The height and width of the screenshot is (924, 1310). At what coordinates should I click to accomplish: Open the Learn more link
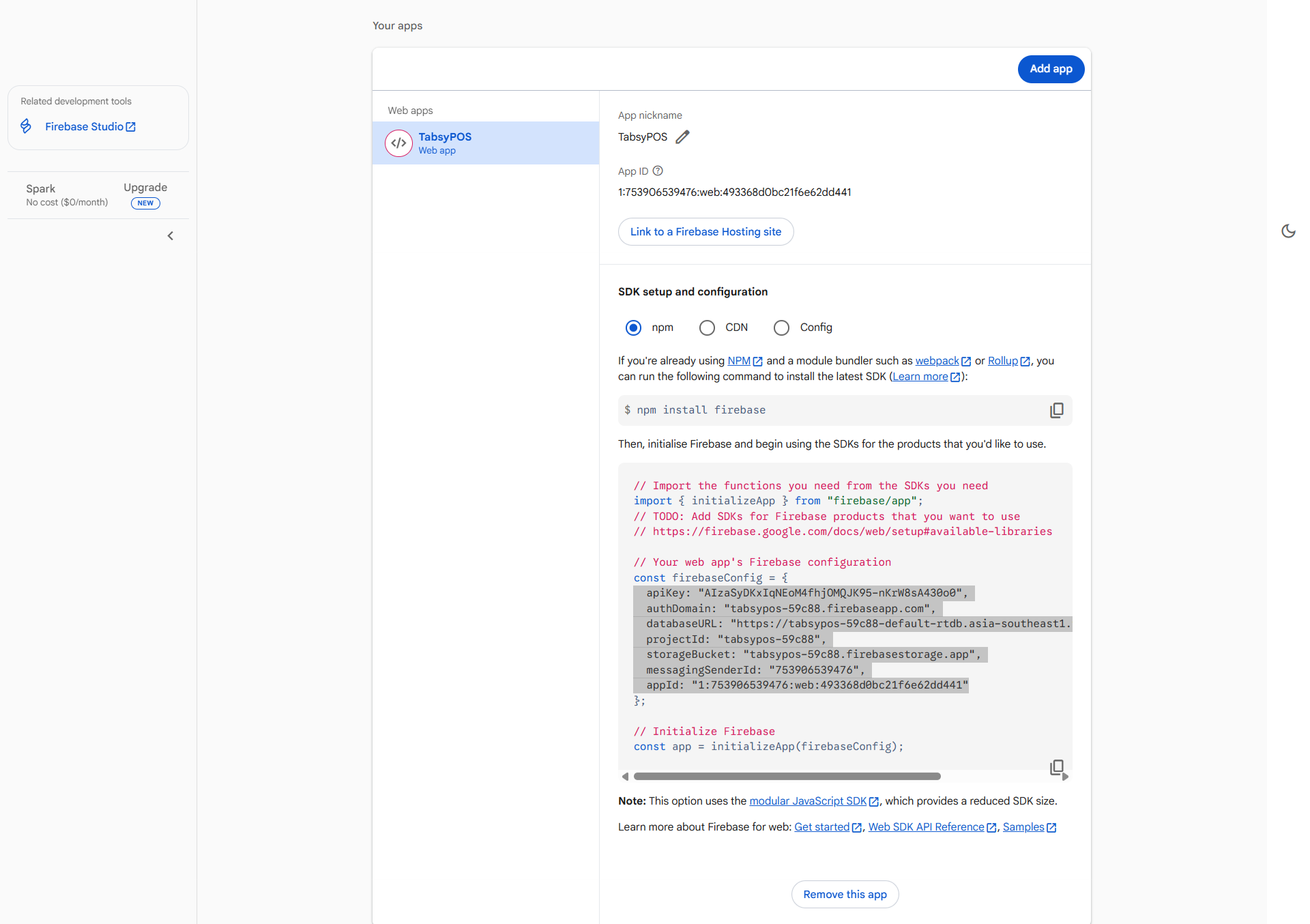pyautogui.click(x=926, y=377)
